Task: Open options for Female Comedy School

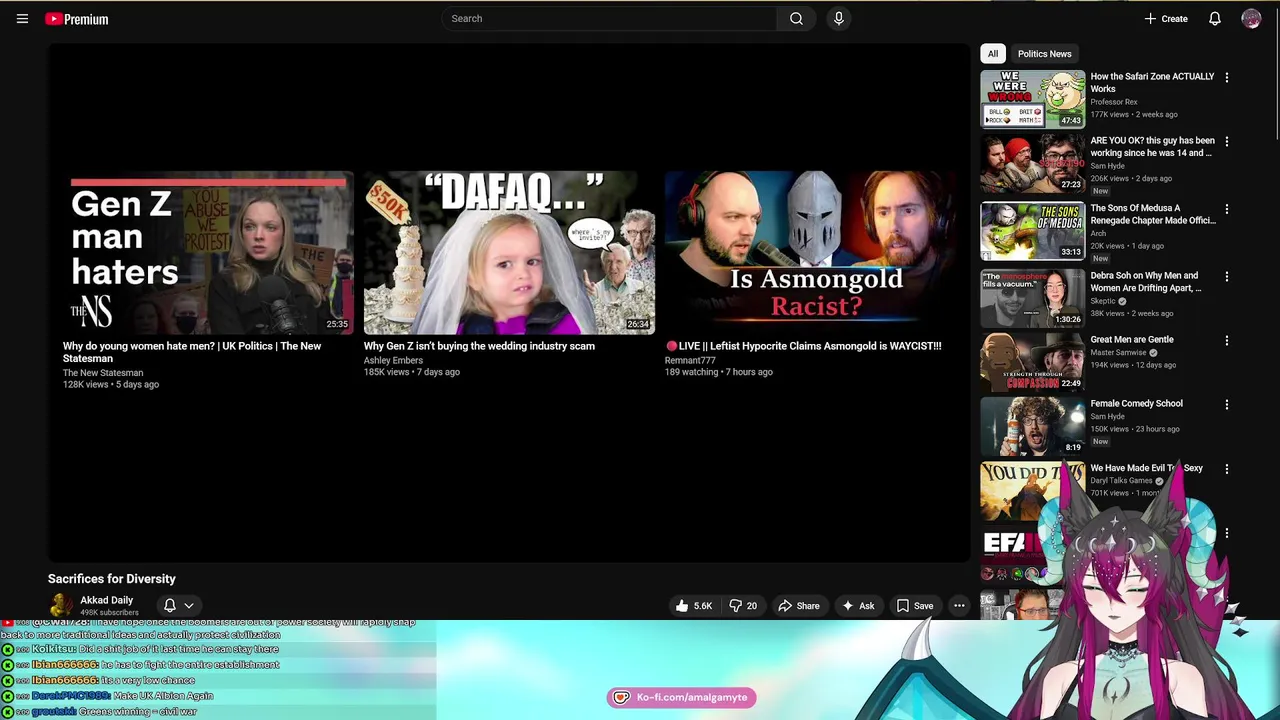Action: (x=1227, y=405)
